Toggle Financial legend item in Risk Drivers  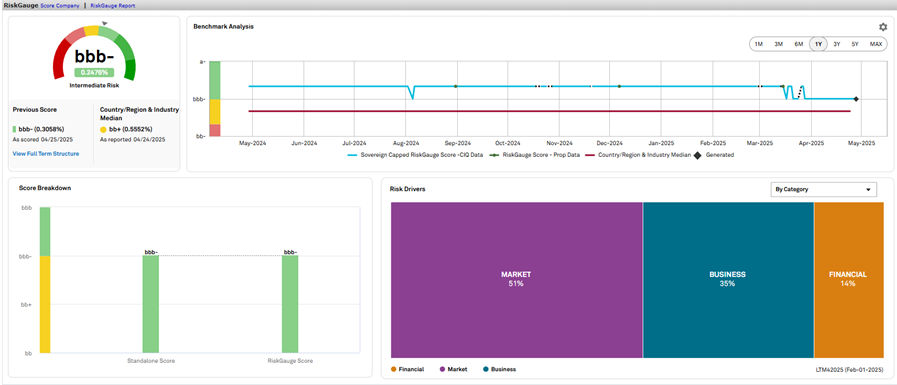pos(408,370)
